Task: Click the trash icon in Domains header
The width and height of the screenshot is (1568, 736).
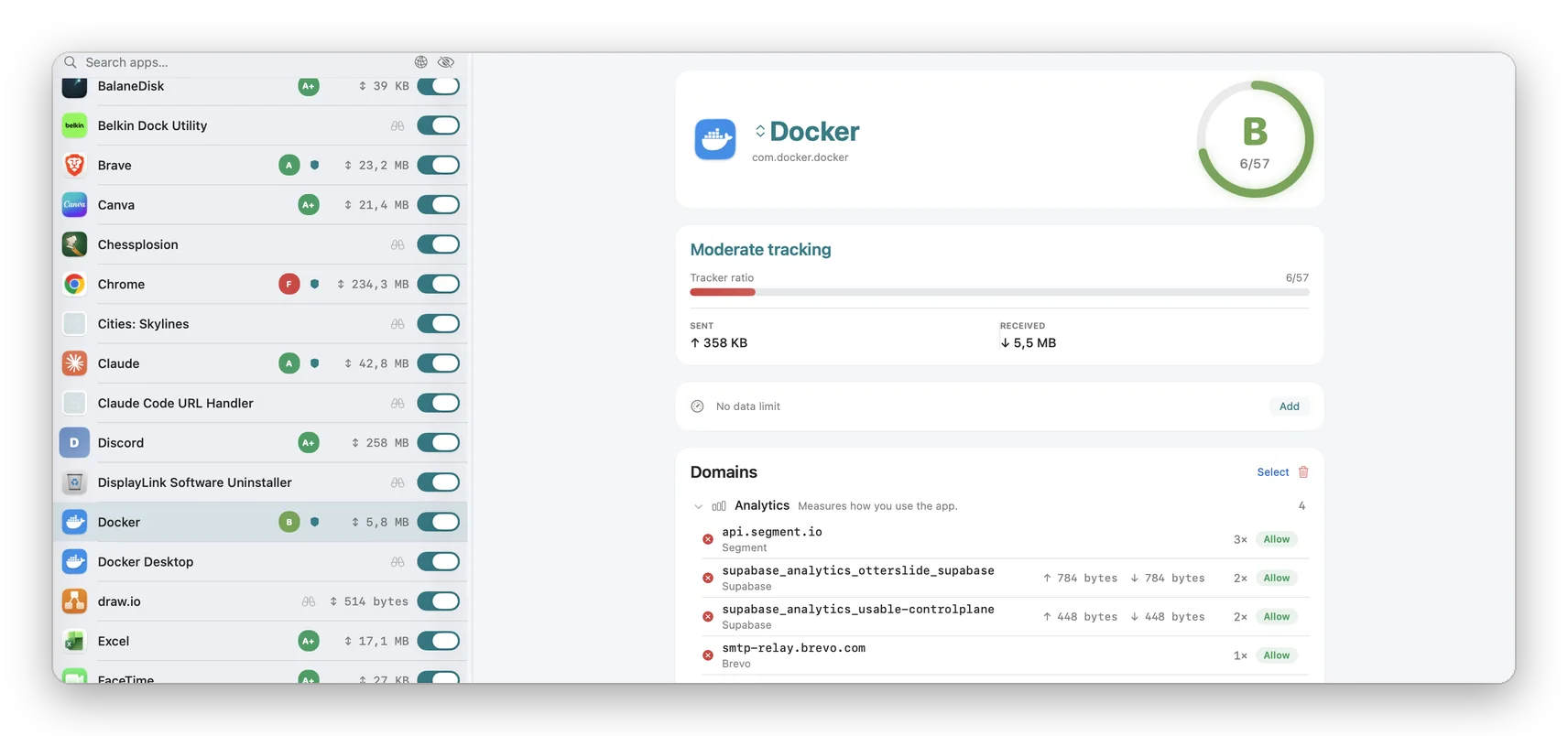Action: pos(1303,472)
